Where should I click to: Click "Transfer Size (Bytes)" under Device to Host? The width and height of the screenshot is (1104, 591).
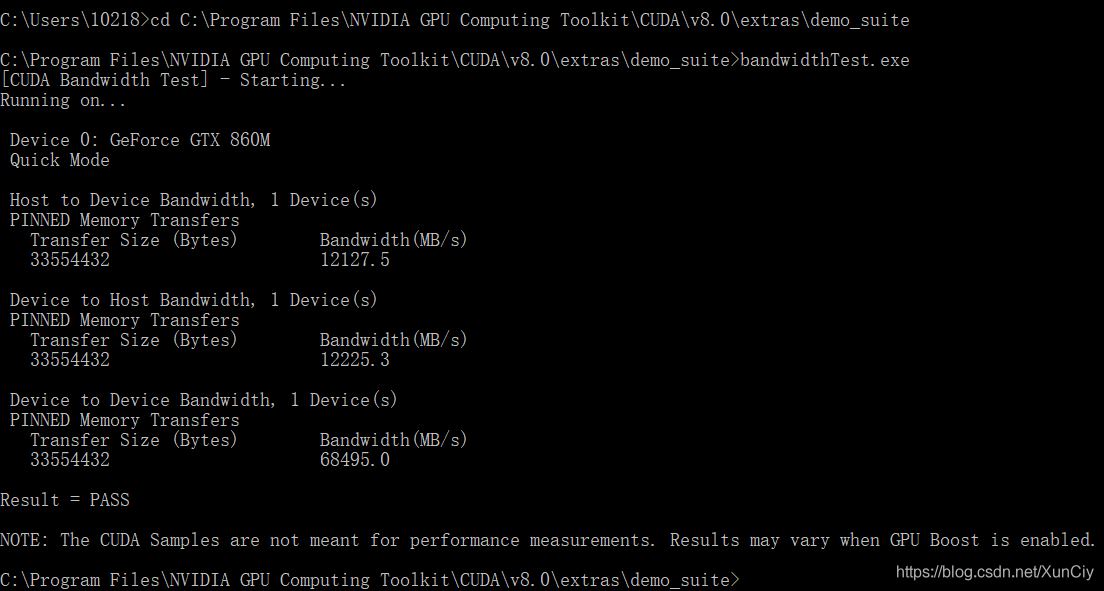coord(134,340)
